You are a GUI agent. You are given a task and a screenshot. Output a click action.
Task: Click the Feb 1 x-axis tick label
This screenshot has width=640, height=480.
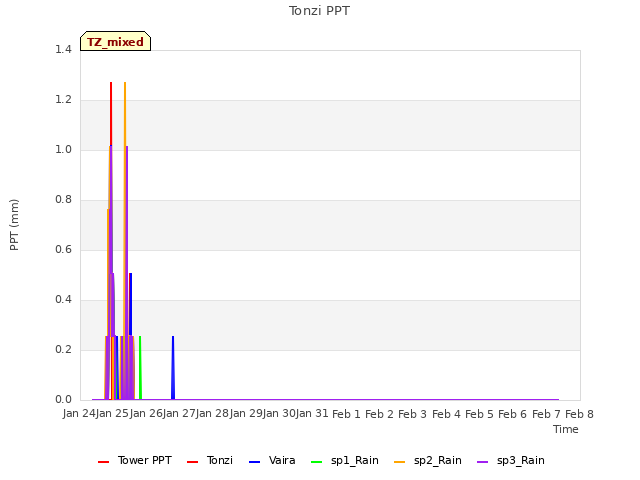click(x=346, y=414)
